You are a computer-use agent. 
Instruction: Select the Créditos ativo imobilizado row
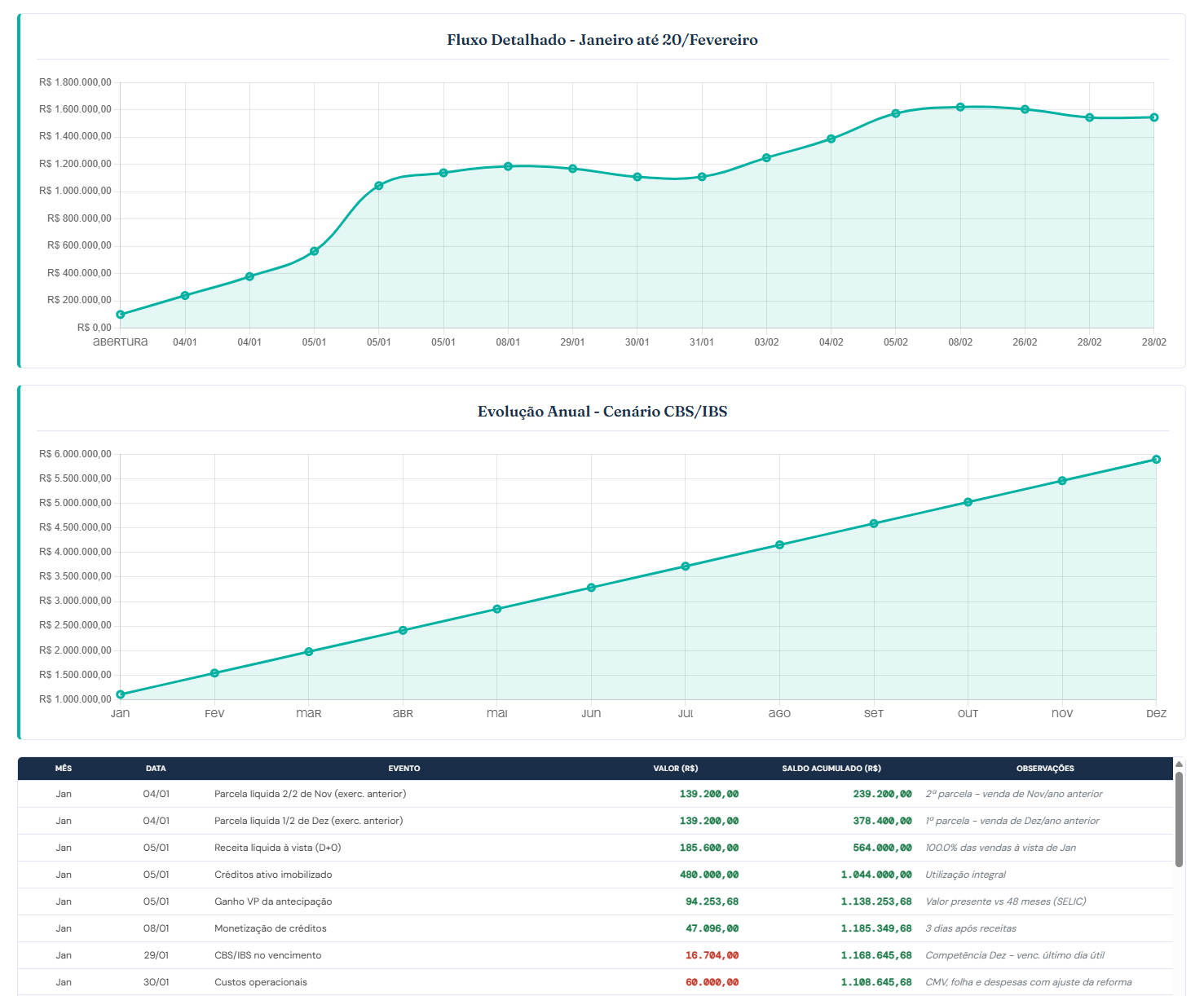[595, 875]
